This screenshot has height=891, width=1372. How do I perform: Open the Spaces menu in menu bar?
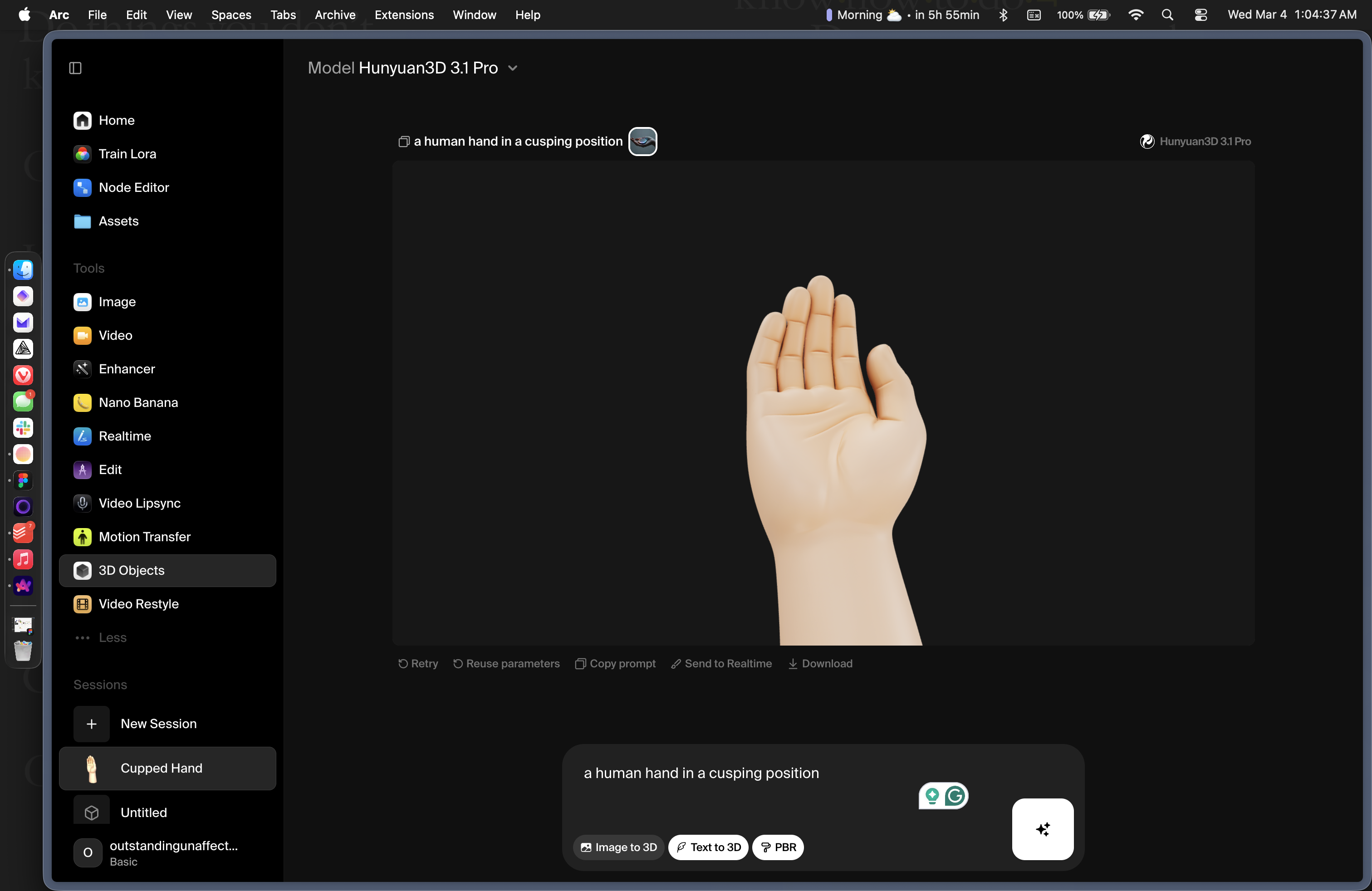pos(230,15)
